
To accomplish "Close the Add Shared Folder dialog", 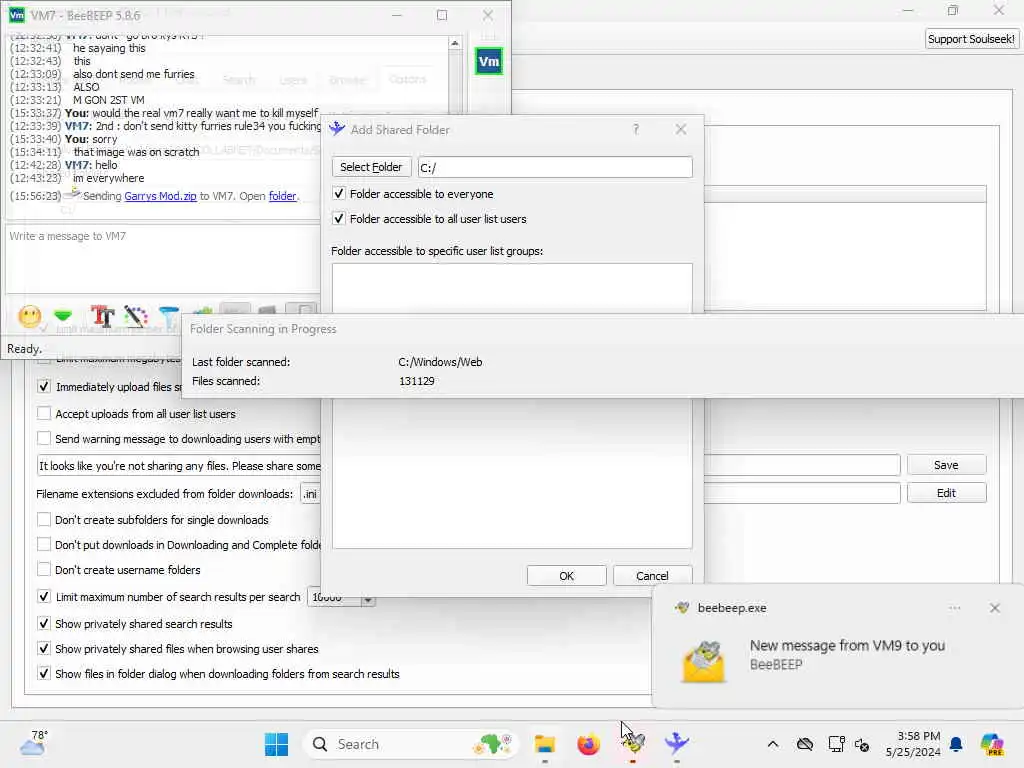I will [680, 129].
